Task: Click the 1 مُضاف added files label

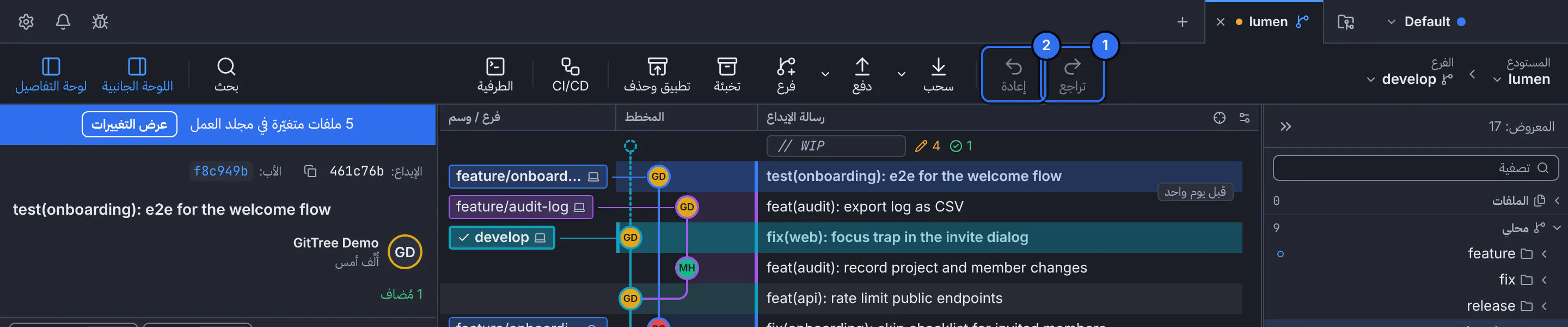Action: click(x=401, y=295)
